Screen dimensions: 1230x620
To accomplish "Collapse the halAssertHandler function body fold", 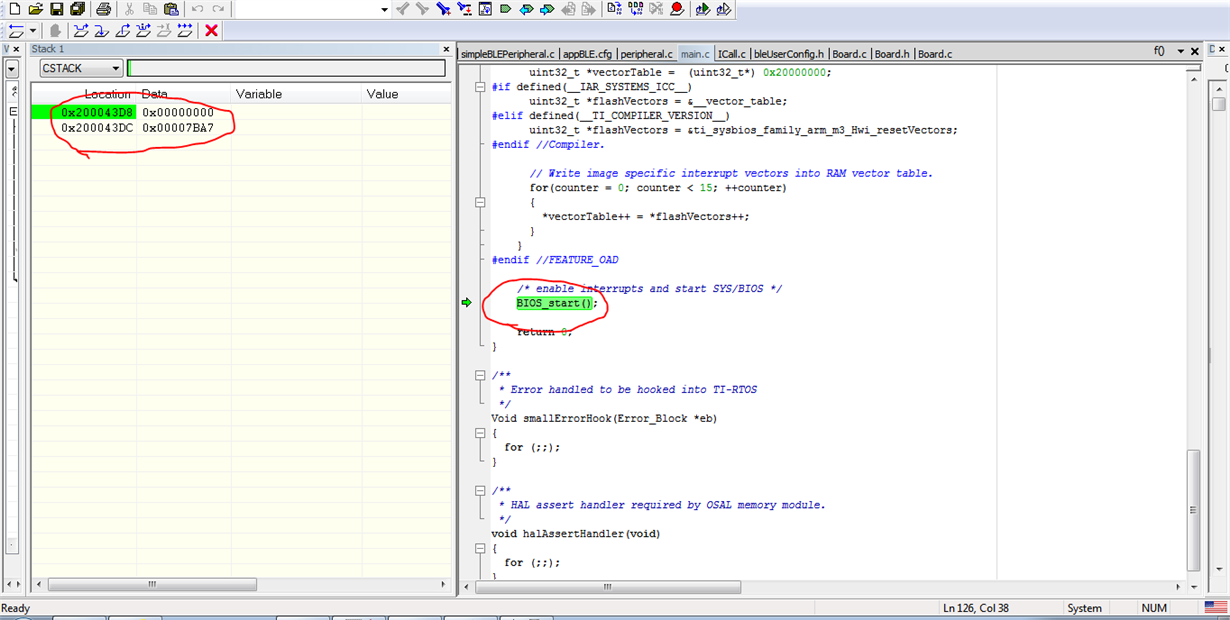I will 481,548.
